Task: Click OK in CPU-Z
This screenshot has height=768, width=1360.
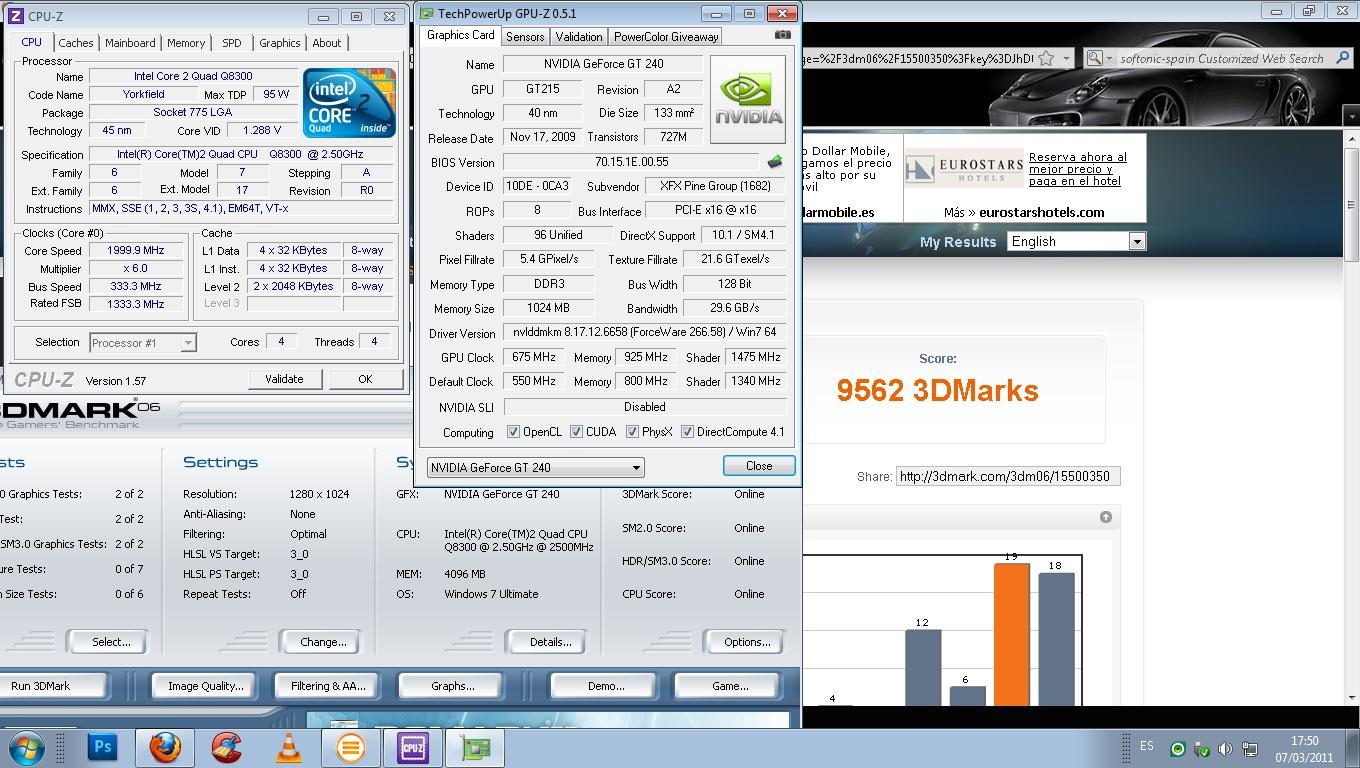Action: (365, 379)
